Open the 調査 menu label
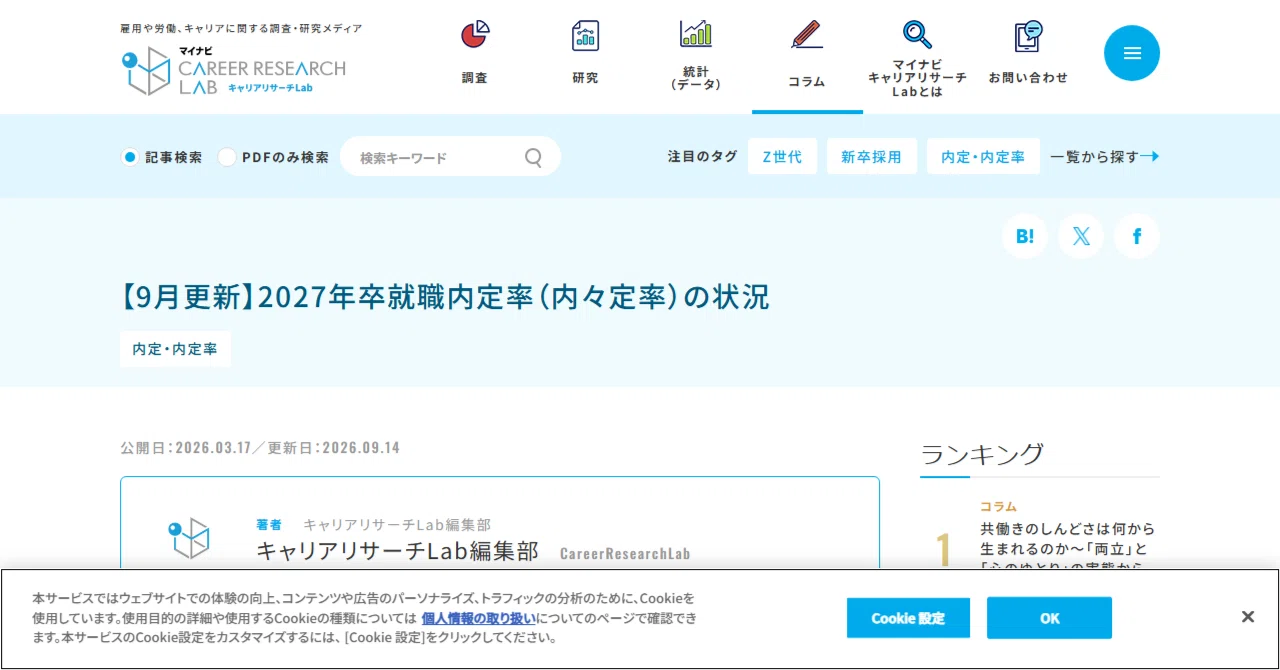This screenshot has height=670, width=1280. point(475,78)
